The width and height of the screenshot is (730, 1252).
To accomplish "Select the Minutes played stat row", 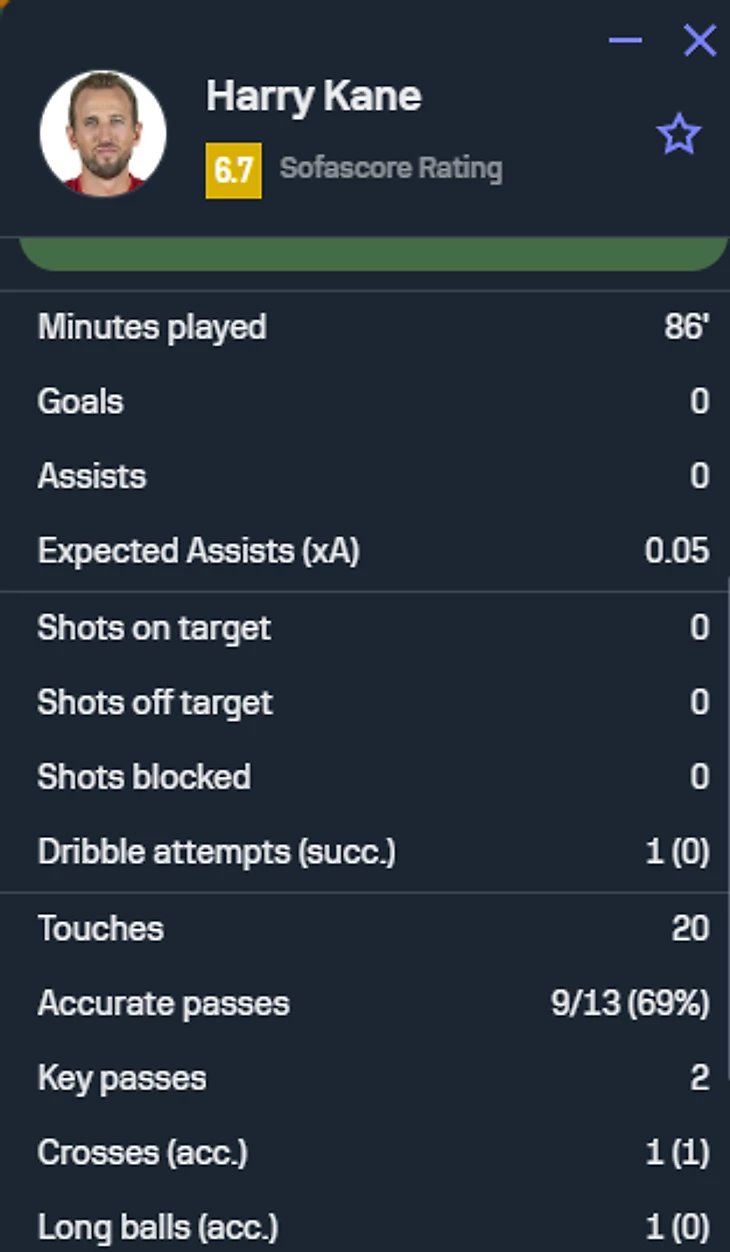I will (365, 328).
